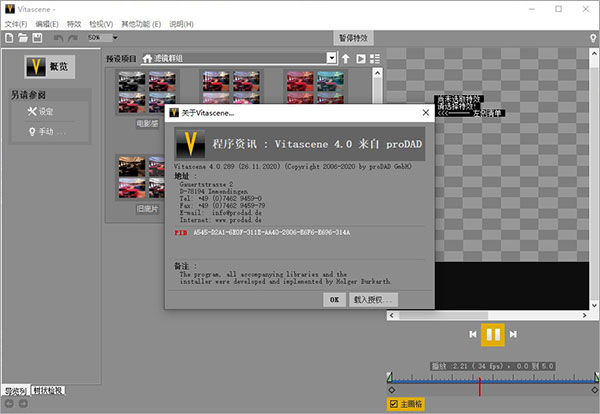The height and width of the screenshot is (414, 600).
Task: Expand the 滤镜群组 preset dropdown
Action: tap(332, 59)
